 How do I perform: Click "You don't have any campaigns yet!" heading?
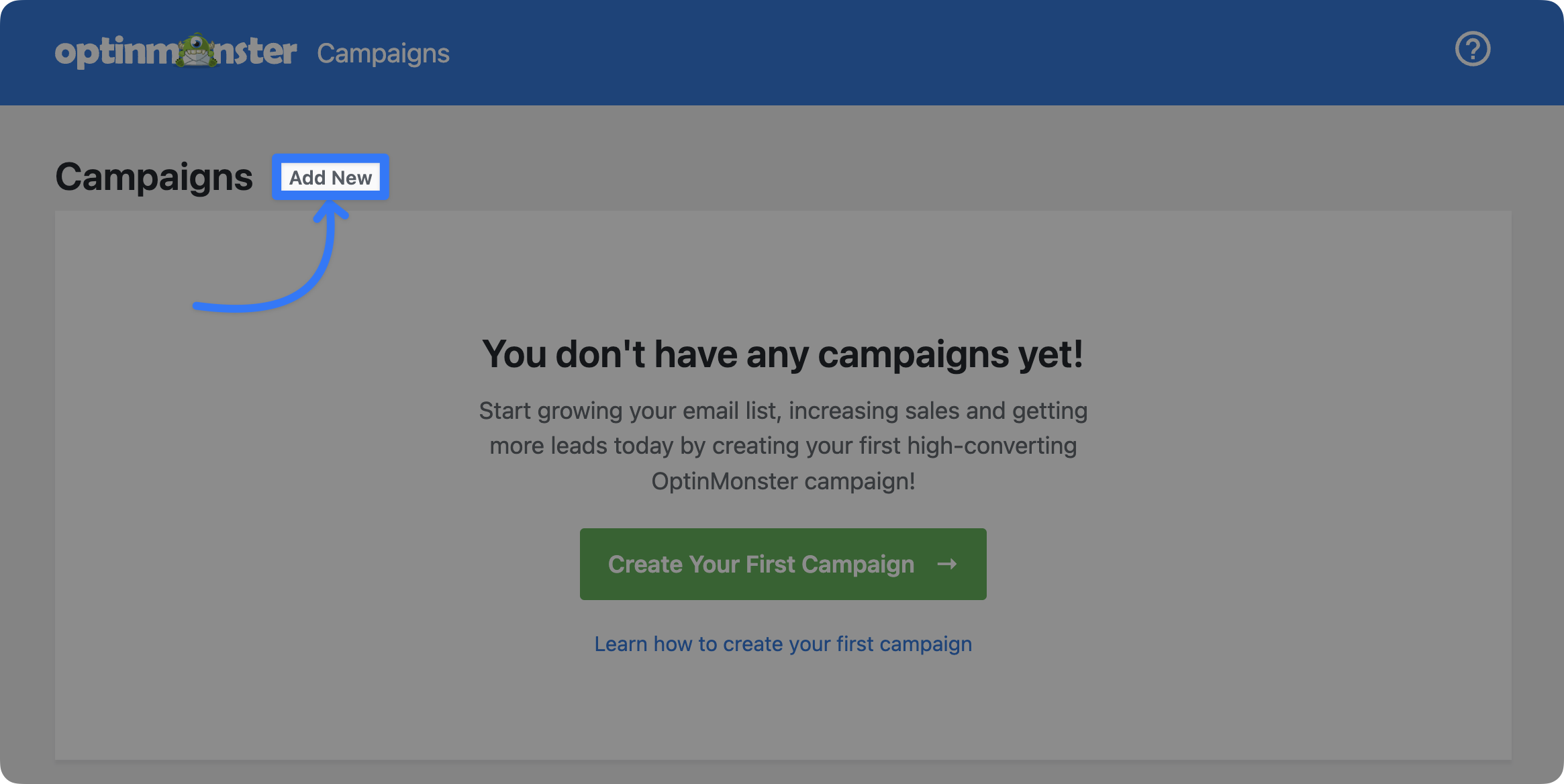[782, 354]
